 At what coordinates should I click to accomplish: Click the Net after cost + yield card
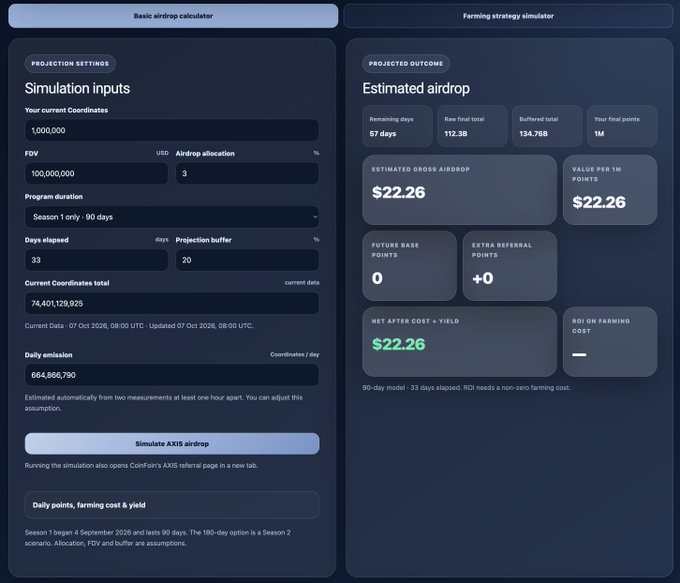click(459, 342)
